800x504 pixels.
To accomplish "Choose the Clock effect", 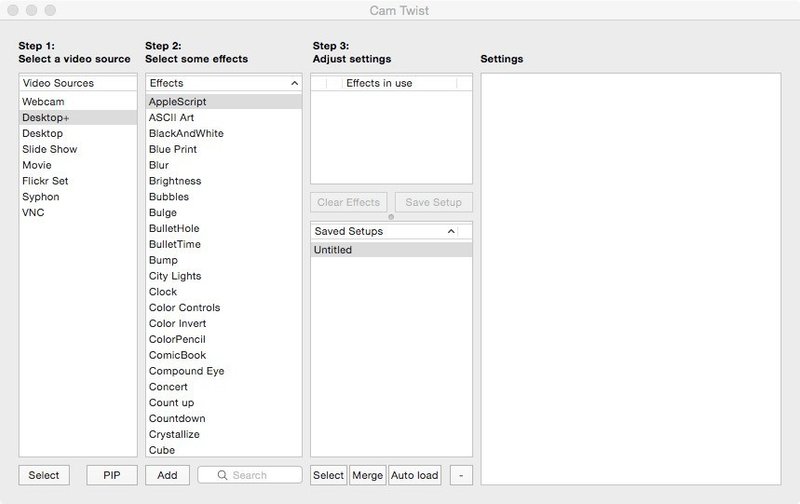I will (x=223, y=291).
